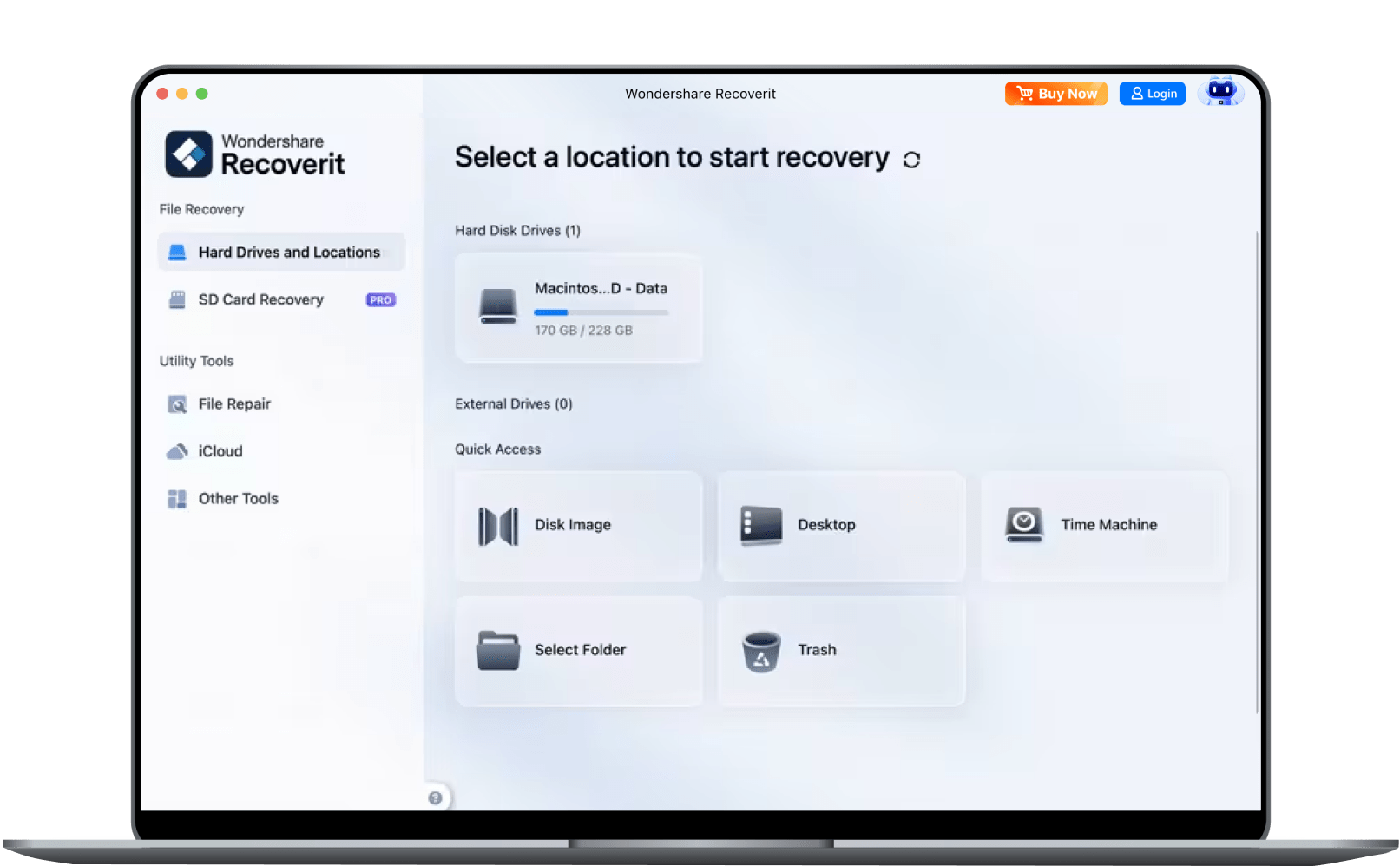
Task: Click the help question mark icon
Action: [x=436, y=798]
